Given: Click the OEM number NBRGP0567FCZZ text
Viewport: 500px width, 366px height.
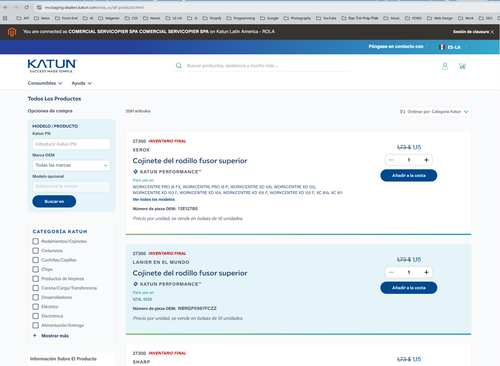Looking at the screenshot, I should (197, 308).
